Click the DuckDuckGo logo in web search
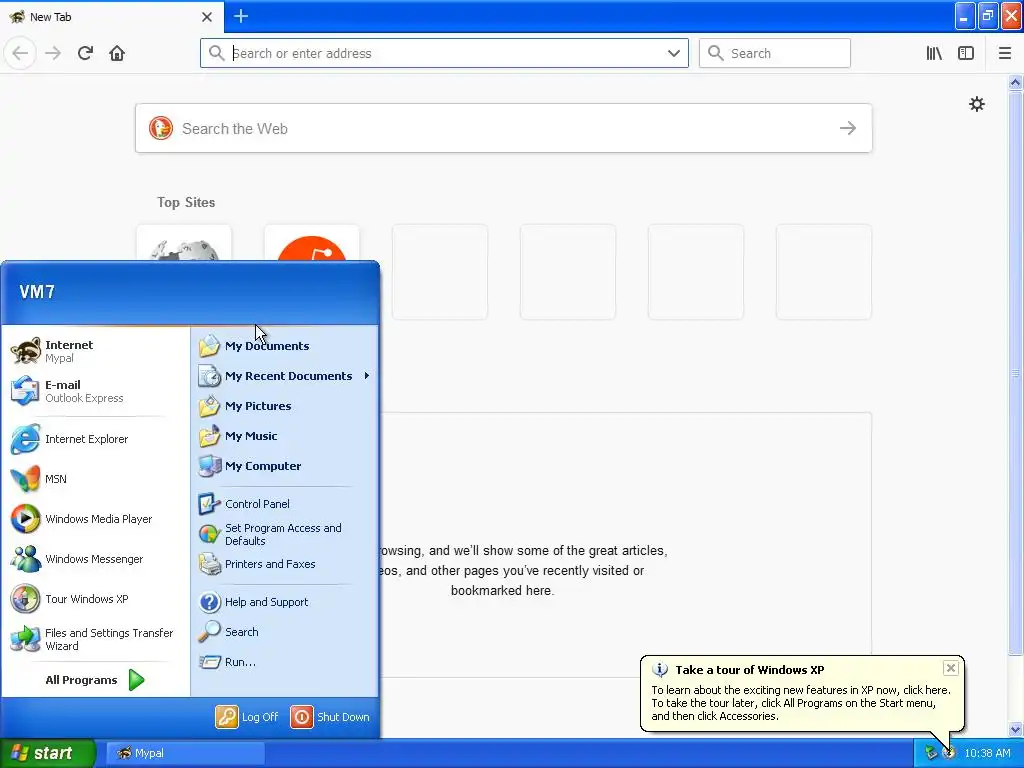This screenshot has width=1024, height=768. [161, 128]
